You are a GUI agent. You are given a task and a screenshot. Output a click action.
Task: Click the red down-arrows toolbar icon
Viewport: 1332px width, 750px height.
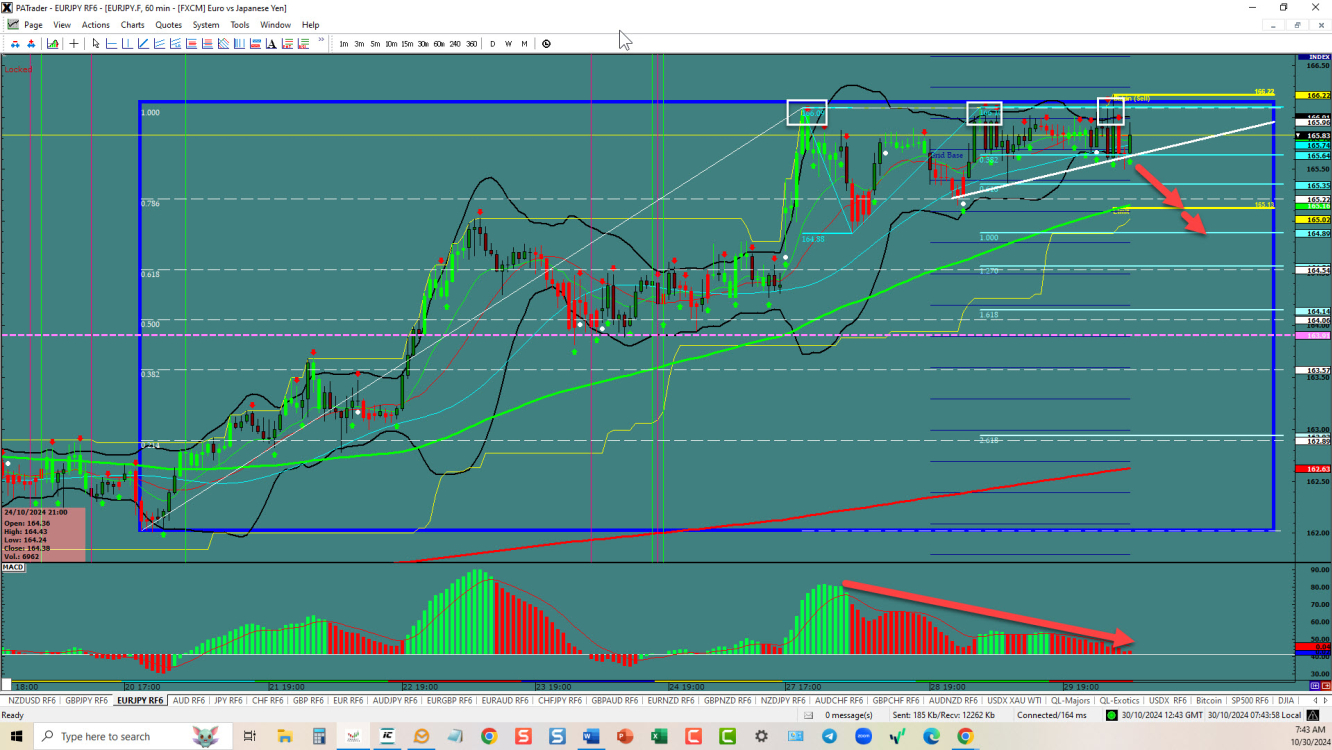pyautogui.click(x=16, y=43)
